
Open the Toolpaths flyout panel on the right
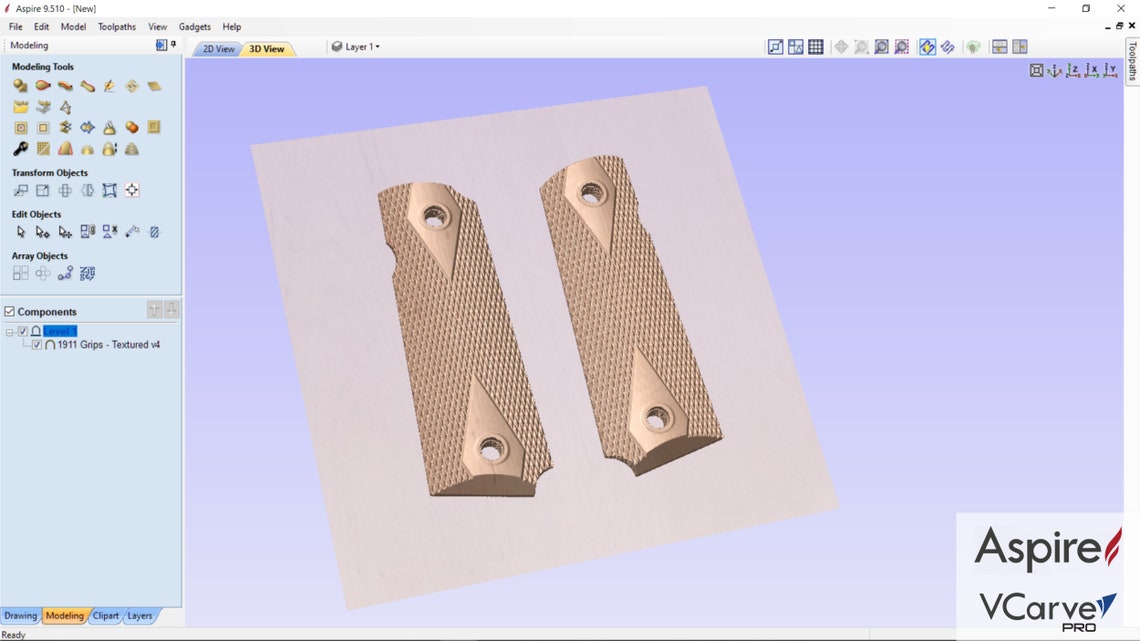(1131, 62)
